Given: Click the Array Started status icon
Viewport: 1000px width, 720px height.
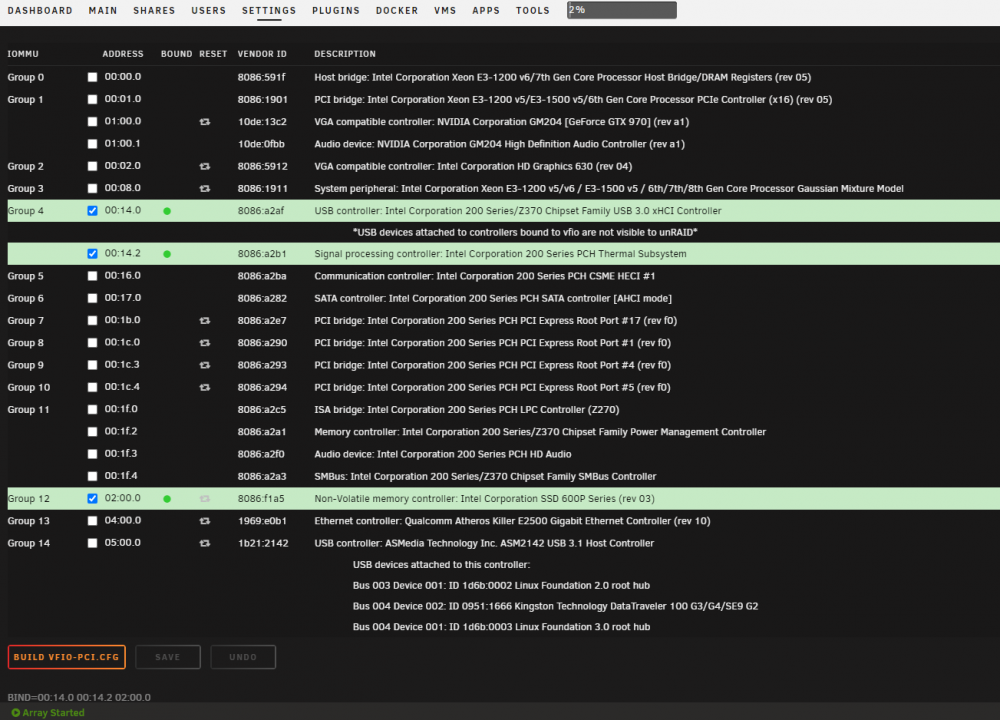Looking at the screenshot, I should point(15,712).
